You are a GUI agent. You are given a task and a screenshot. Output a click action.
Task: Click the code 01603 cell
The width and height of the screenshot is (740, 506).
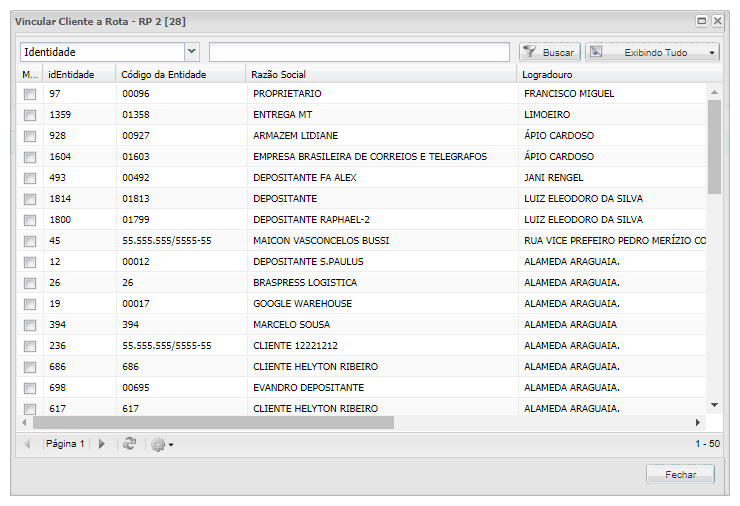[181, 157]
